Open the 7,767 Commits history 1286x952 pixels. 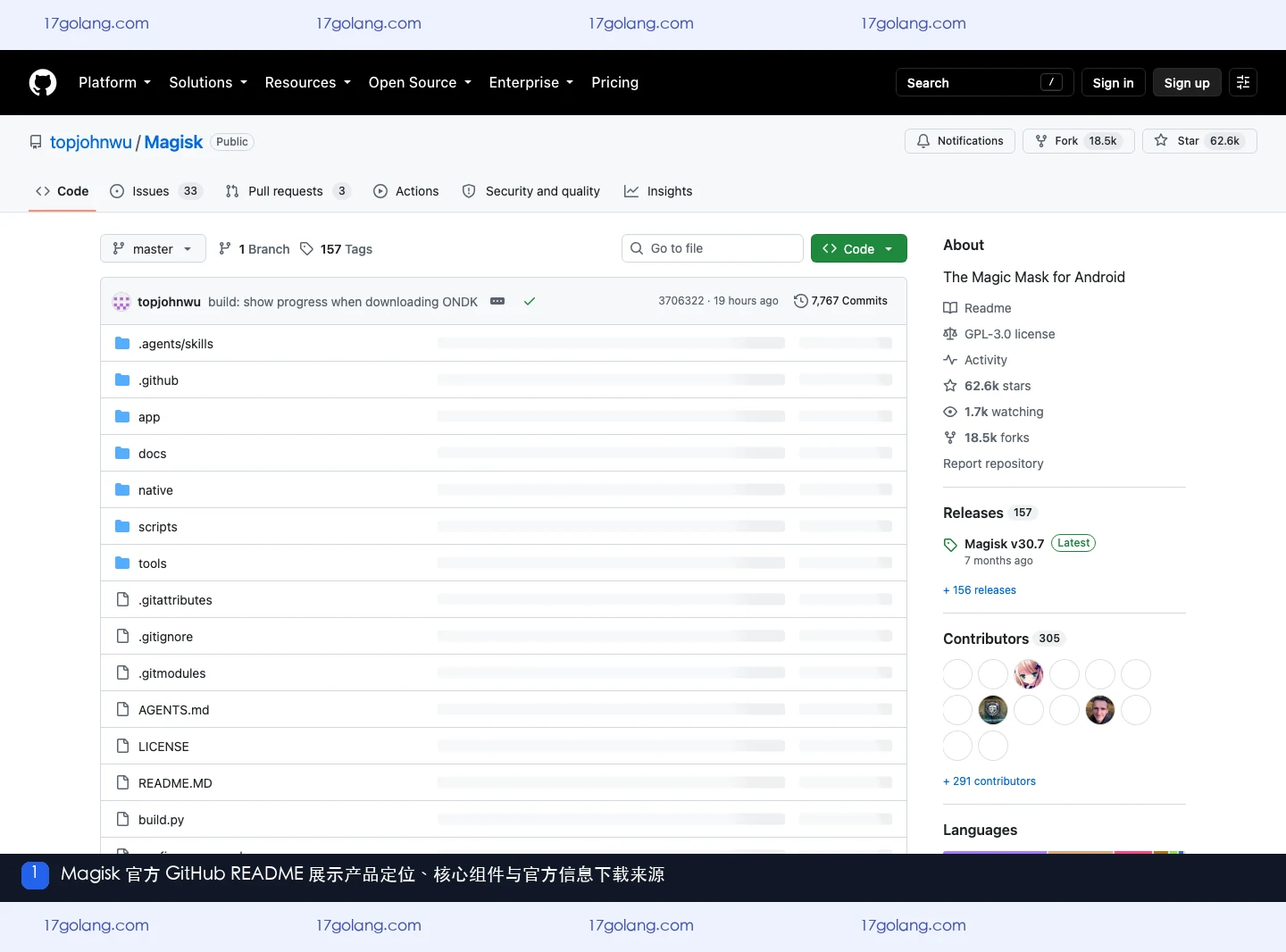pos(840,301)
